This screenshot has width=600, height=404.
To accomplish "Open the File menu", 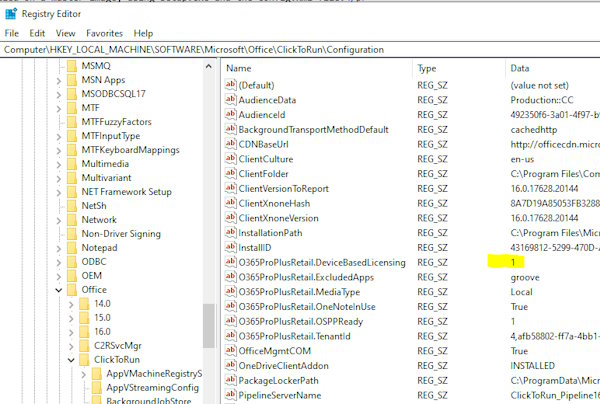I will click(x=12, y=33).
